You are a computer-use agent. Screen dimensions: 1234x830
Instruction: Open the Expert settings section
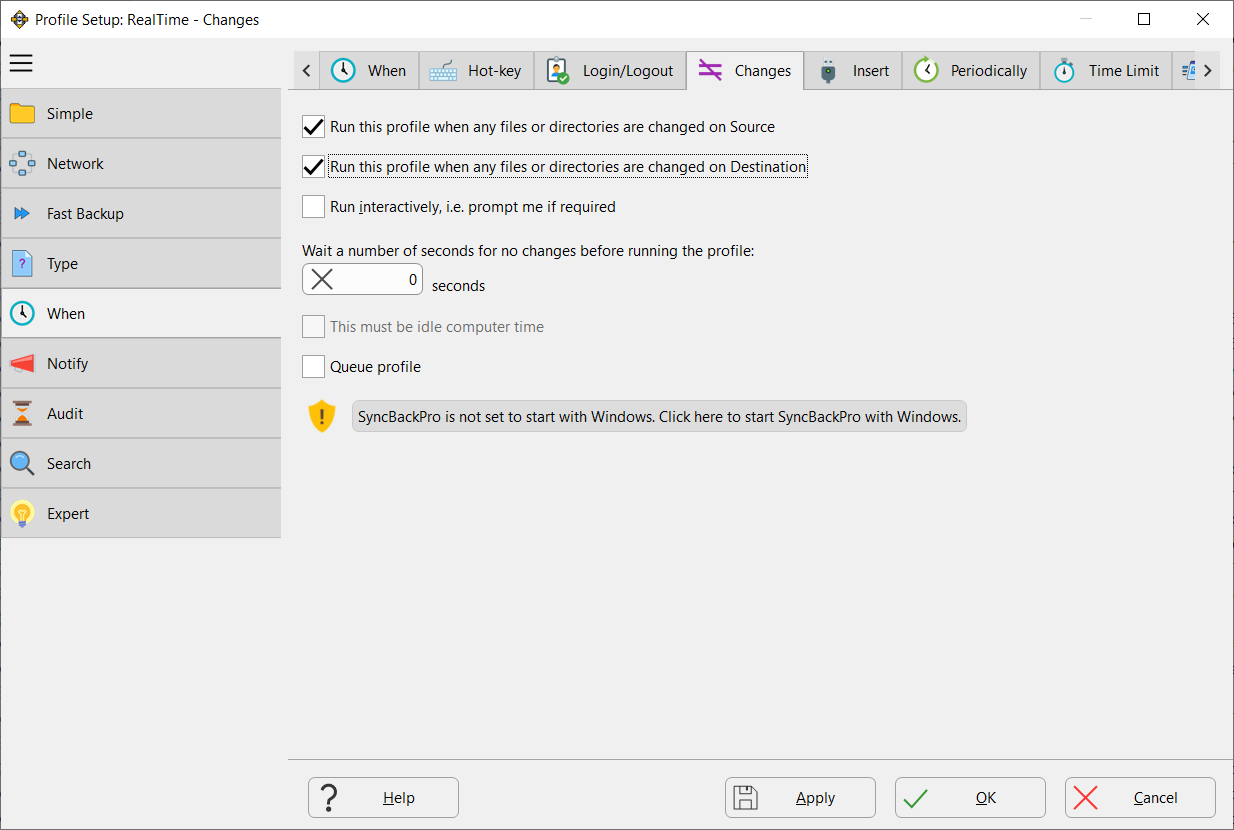click(141, 514)
